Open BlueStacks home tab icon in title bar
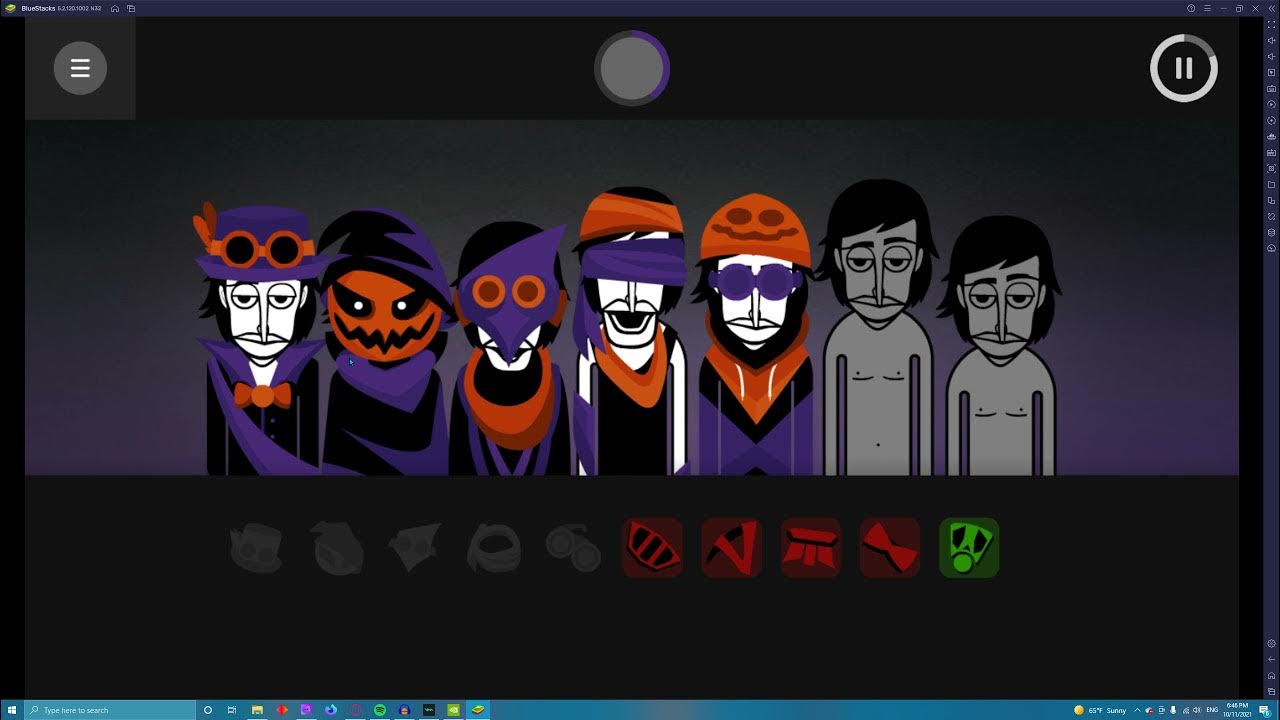1280x720 pixels. pos(115,8)
